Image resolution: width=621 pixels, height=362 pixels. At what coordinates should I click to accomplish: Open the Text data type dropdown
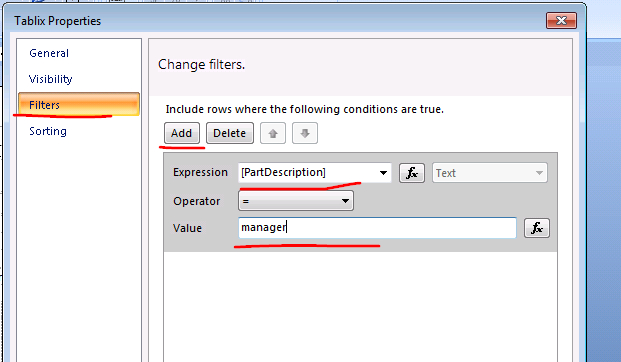click(x=490, y=173)
